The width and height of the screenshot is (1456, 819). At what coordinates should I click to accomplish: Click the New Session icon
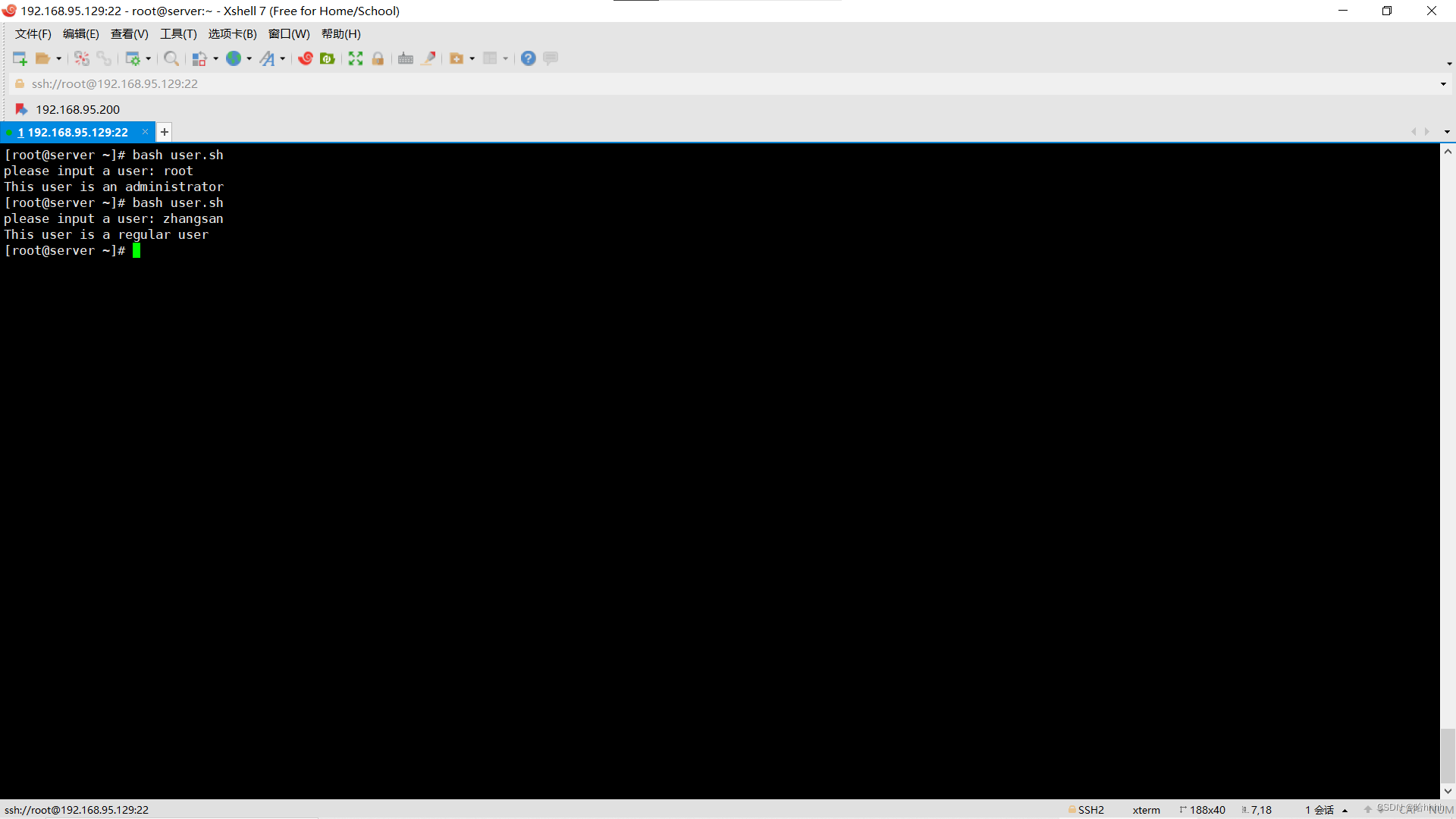point(20,58)
